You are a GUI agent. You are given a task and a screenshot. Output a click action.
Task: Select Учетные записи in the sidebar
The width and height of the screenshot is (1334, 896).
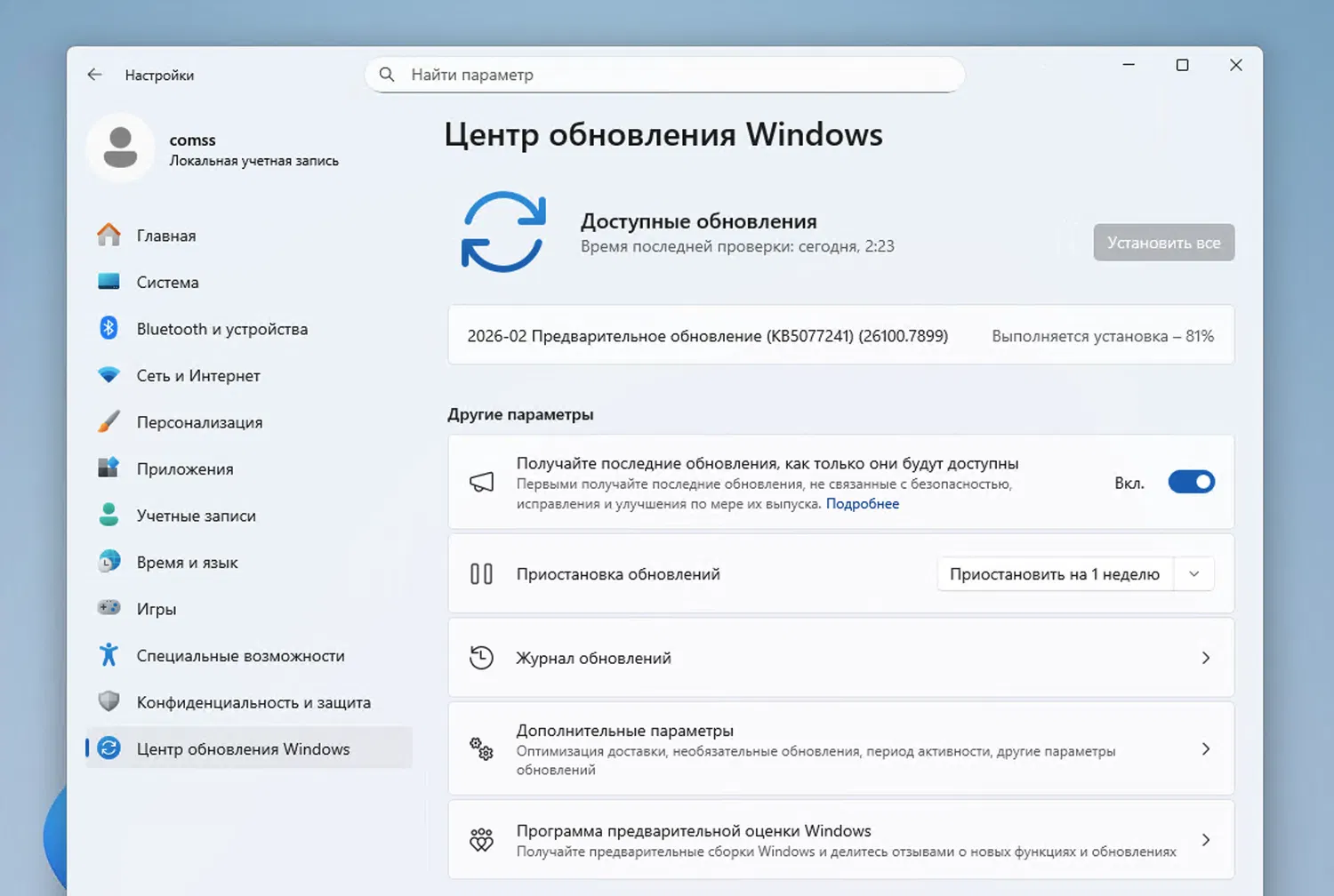249,516
